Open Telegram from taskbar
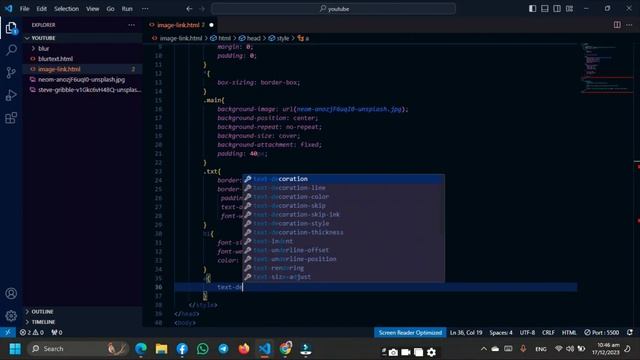Screen dimensions: 640x360 pyautogui.click(x=223, y=349)
